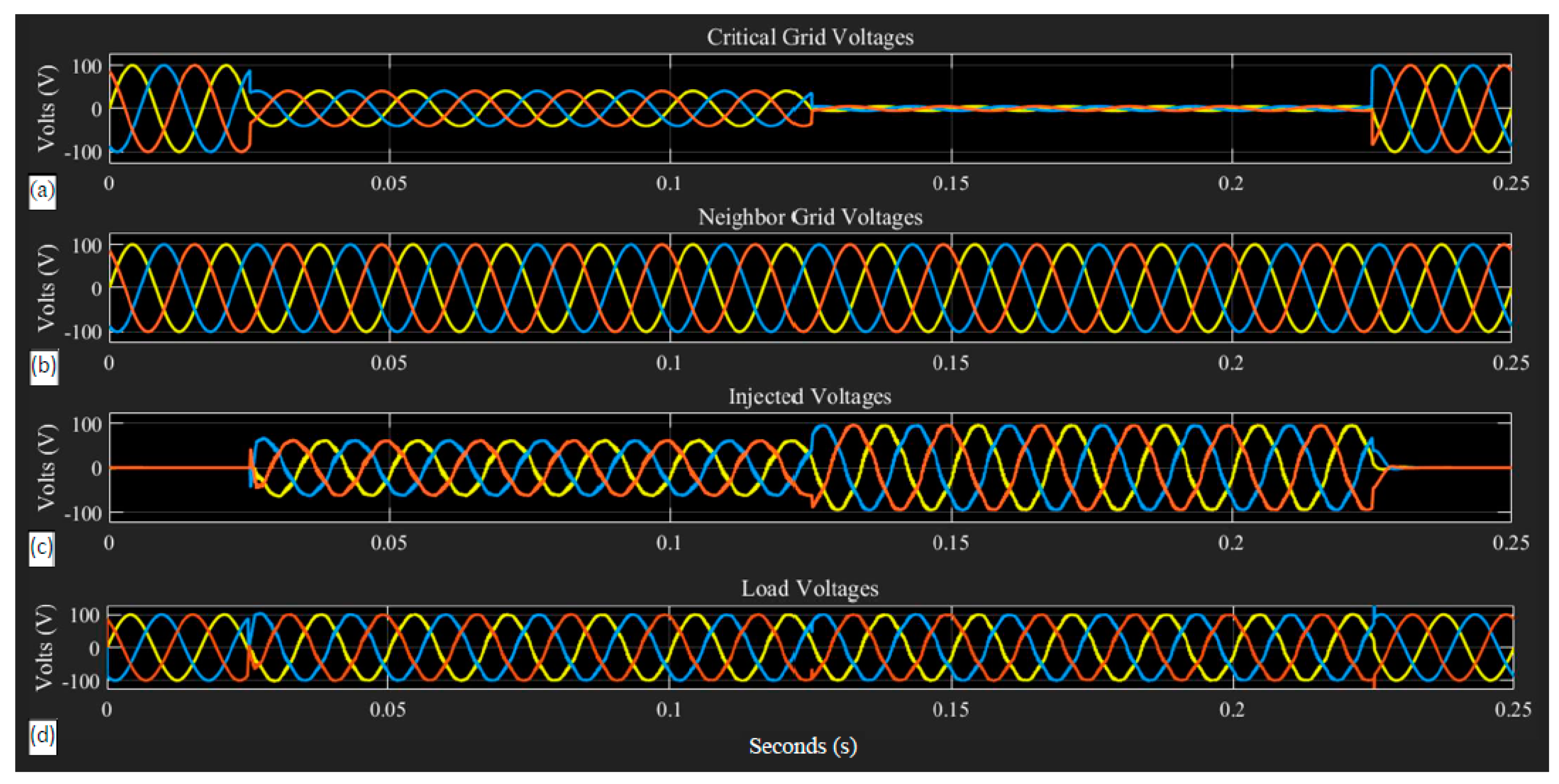Screen dimensions: 1559x784
Task: Click the 0.1 tick under Load Voltages plot
Action: point(669,709)
